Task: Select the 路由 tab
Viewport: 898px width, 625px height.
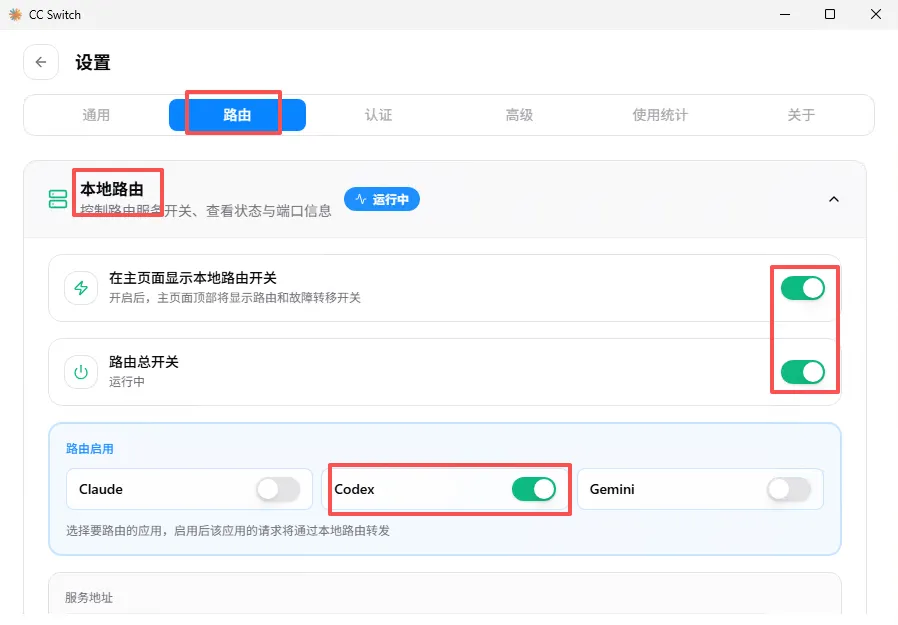Action: pos(237,115)
